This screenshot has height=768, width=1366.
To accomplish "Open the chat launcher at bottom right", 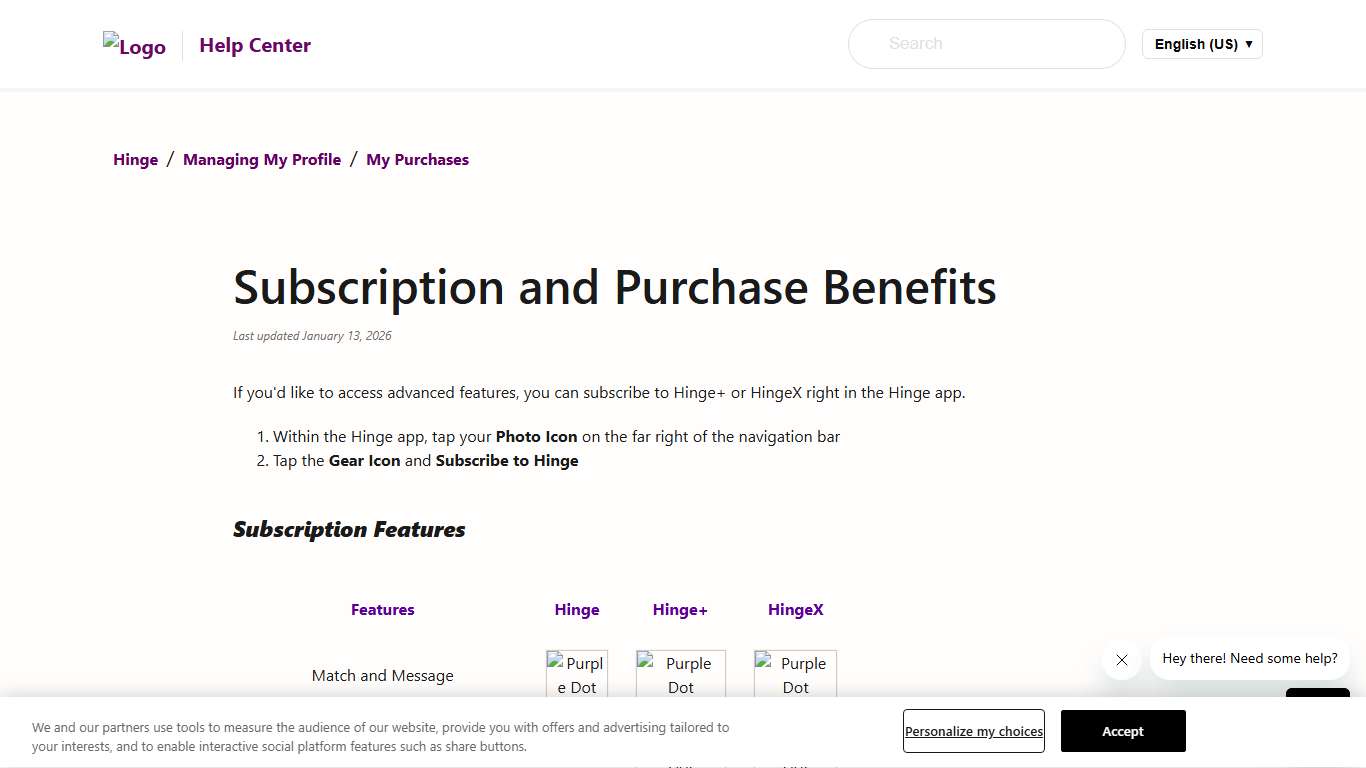I will pyautogui.click(x=1318, y=700).
